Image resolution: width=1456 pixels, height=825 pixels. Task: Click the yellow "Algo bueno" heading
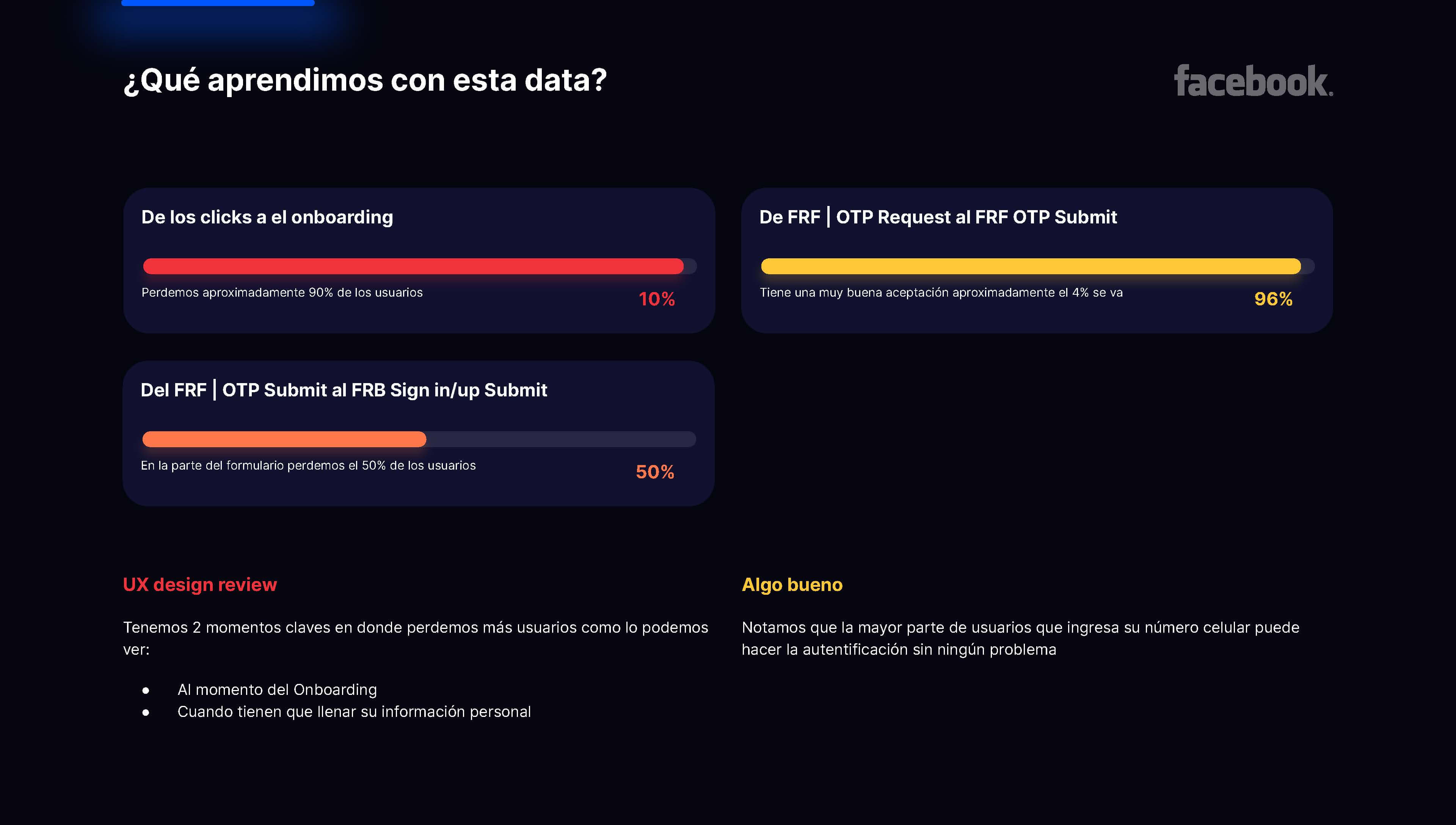coord(792,584)
